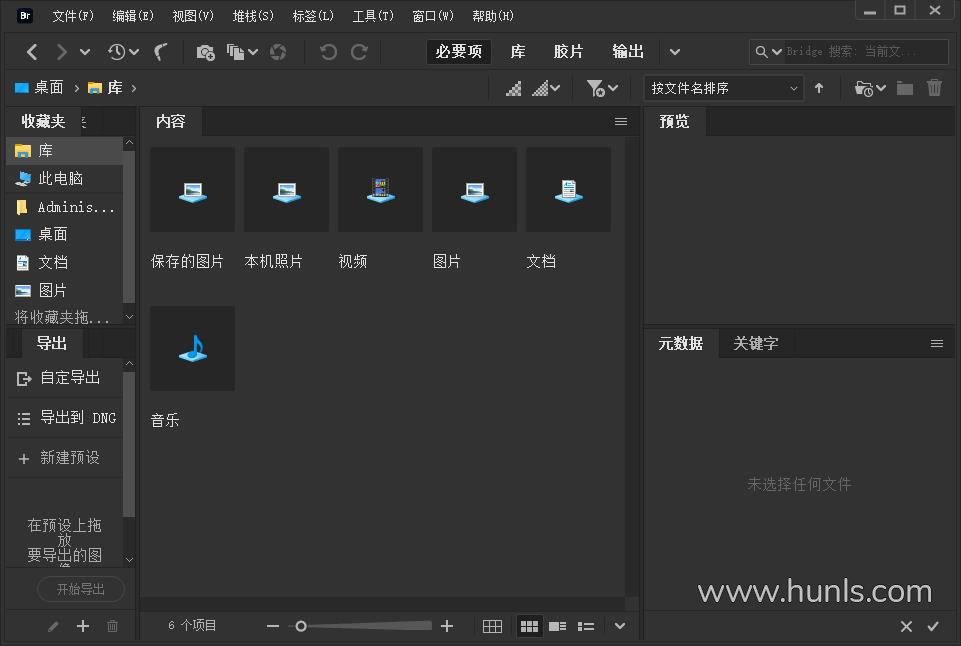Select the 音乐 folder thumbnail
The height and width of the screenshot is (646, 961).
coord(192,349)
